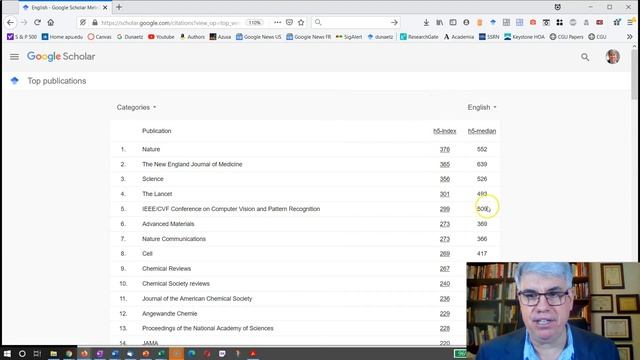
Task: Open the Google Scholar hamburger menu
Action: pyautogui.click(x=14, y=57)
